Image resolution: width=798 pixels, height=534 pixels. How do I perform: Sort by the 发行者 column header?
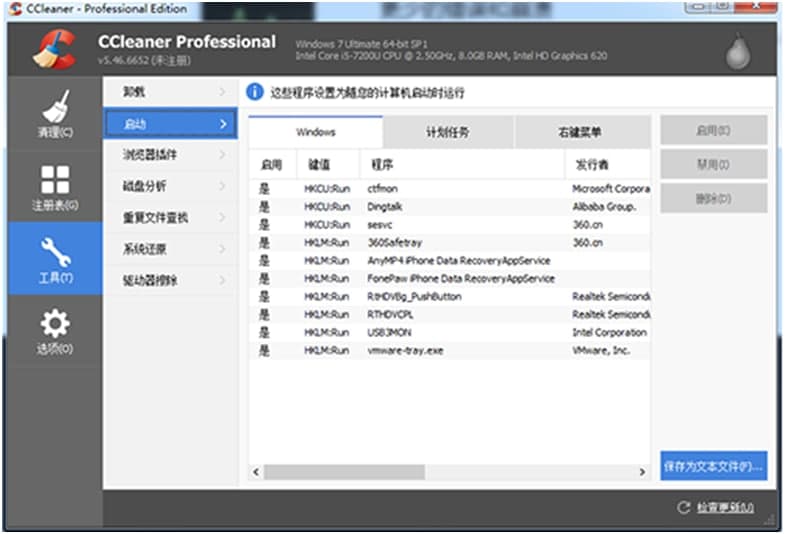pos(608,164)
